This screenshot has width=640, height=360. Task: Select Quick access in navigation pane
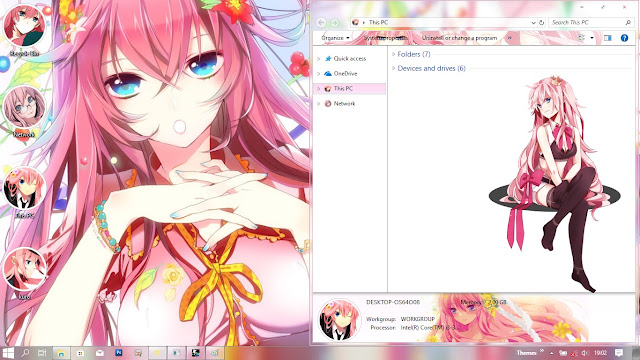pyautogui.click(x=349, y=59)
